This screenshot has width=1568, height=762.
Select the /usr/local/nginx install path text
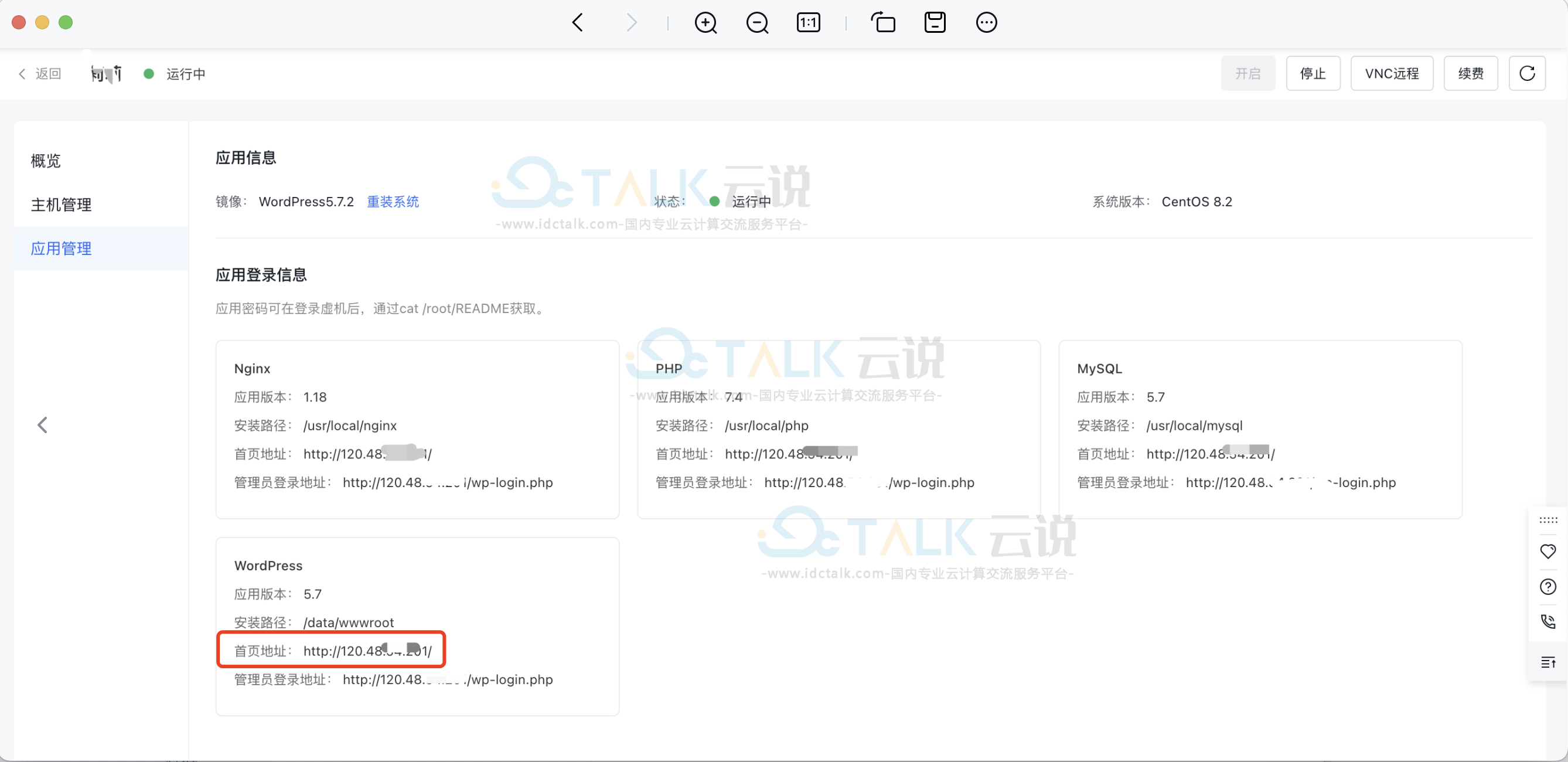tap(350, 426)
